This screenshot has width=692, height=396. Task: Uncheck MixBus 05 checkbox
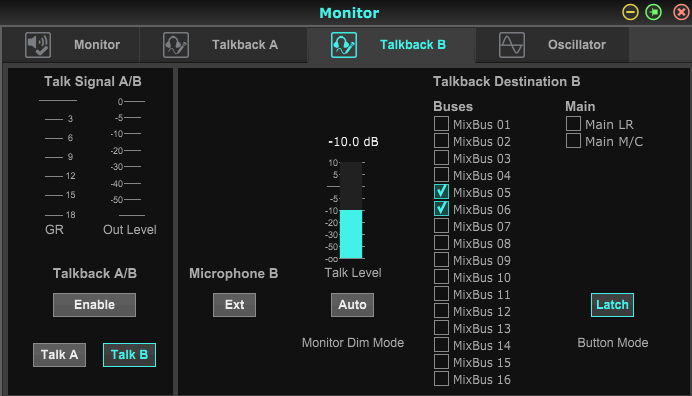click(441, 192)
